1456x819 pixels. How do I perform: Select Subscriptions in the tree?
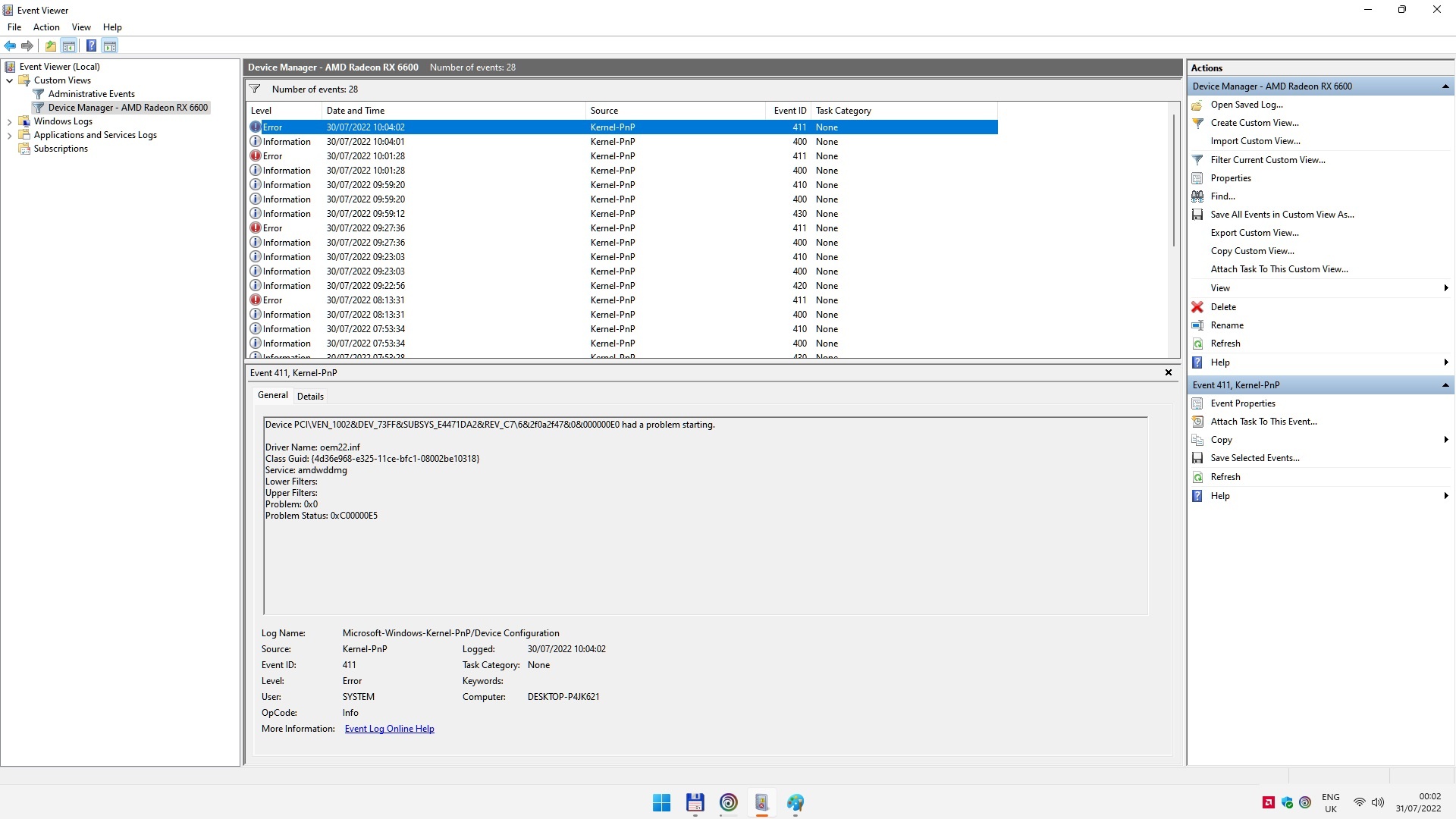(61, 149)
